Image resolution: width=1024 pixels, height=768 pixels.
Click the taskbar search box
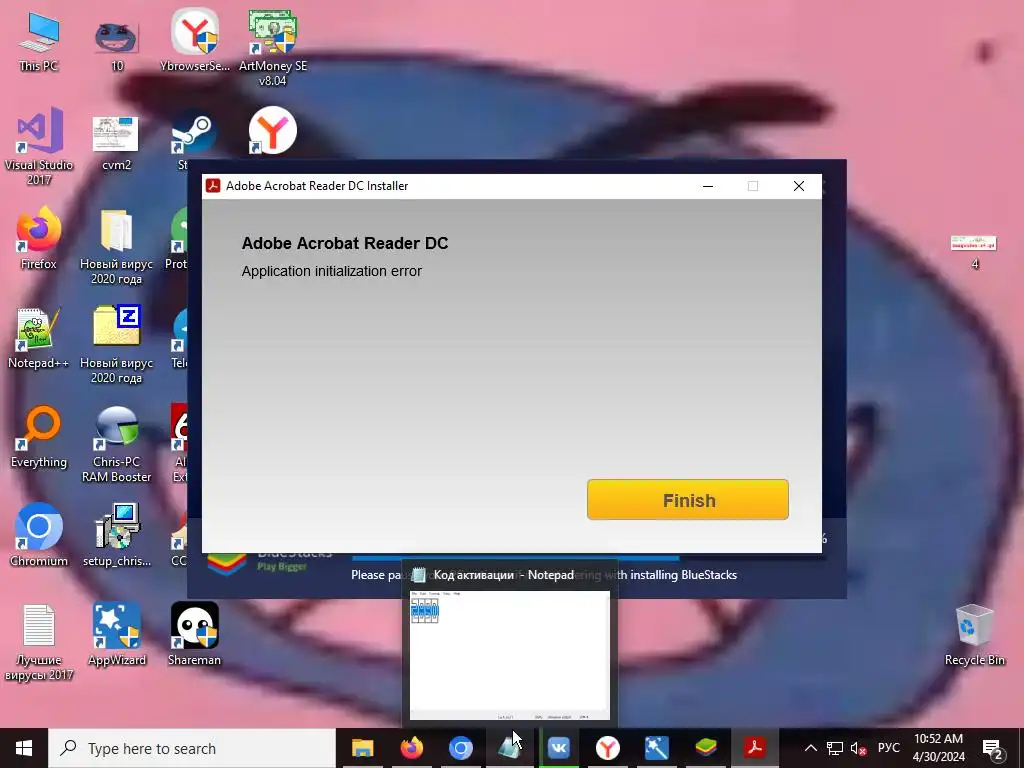tap(192, 748)
